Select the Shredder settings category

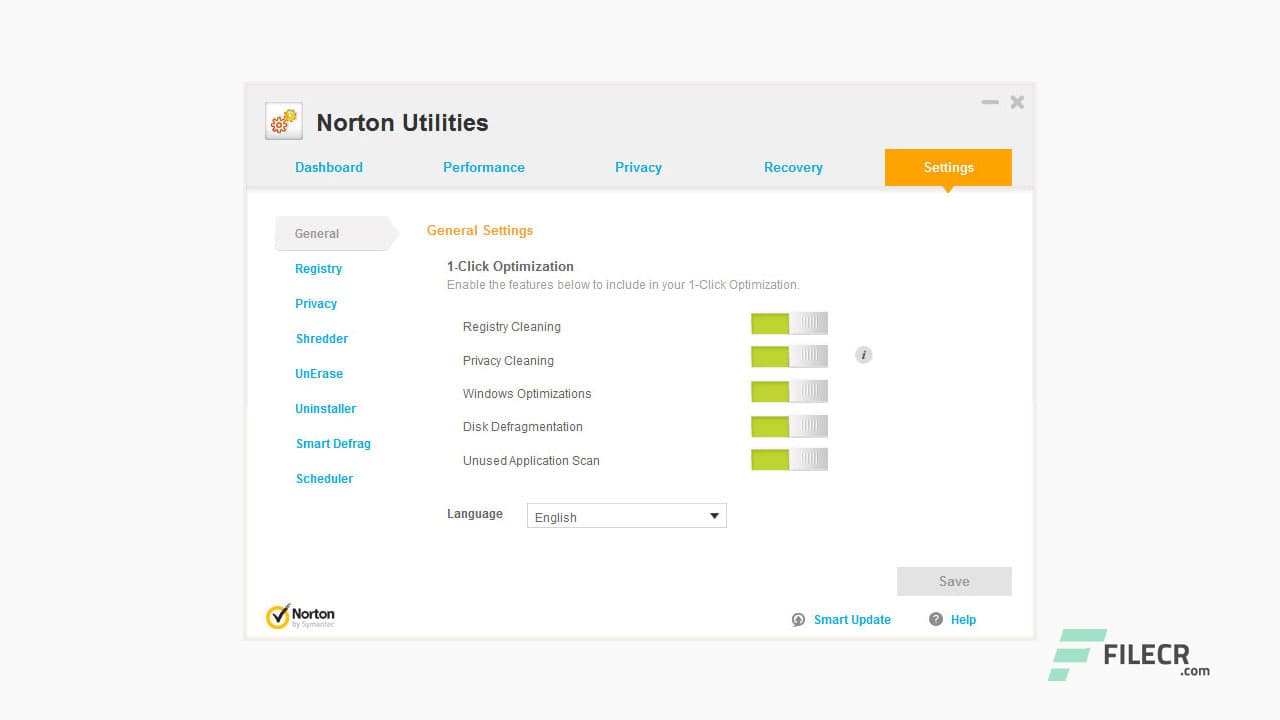pyautogui.click(x=321, y=338)
